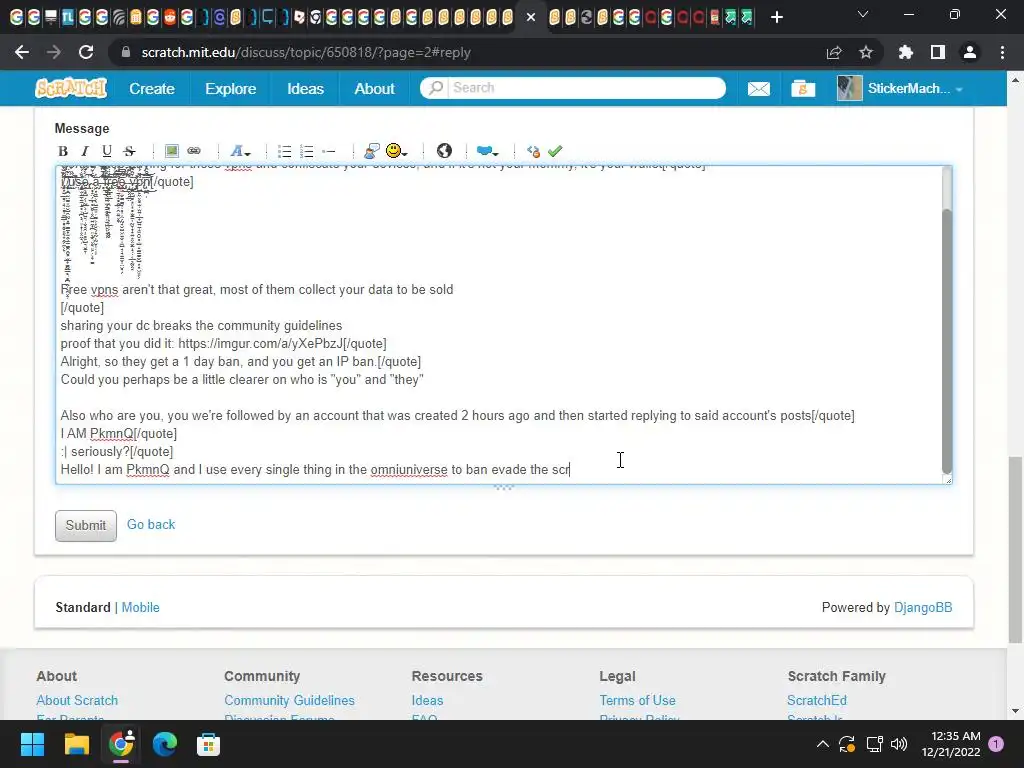Open the browser extensions puzzle icon
1024x768 pixels.
point(905,52)
